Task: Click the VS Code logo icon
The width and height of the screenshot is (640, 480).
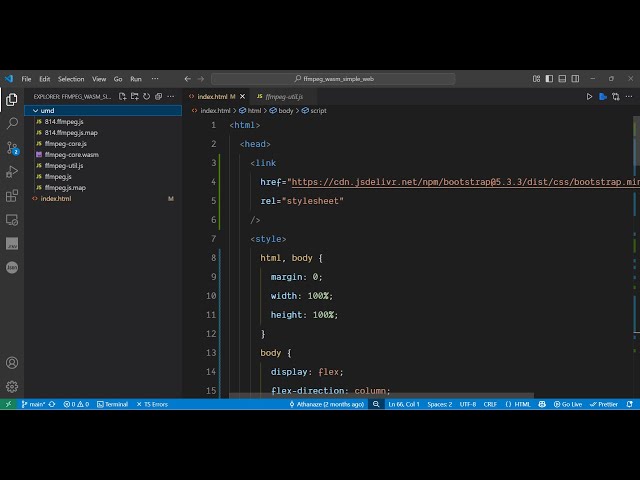Action: [9, 78]
